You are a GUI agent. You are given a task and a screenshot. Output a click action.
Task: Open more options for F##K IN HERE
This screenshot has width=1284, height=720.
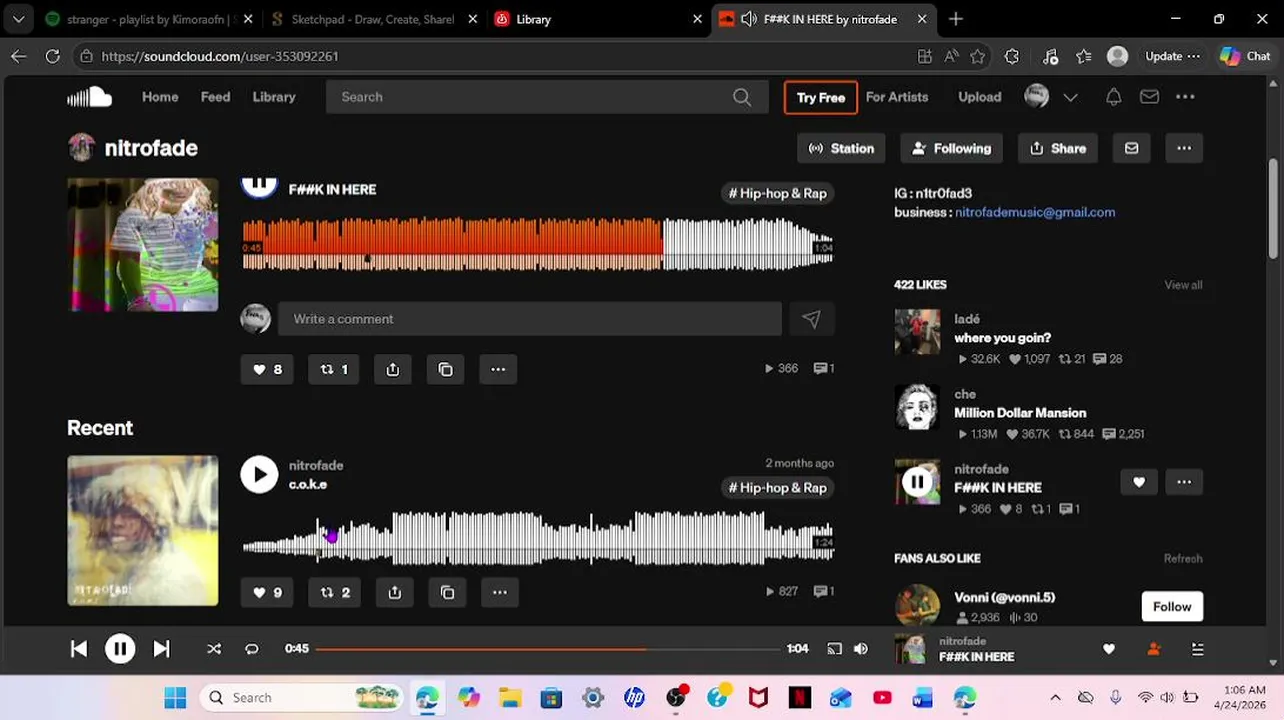click(498, 369)
